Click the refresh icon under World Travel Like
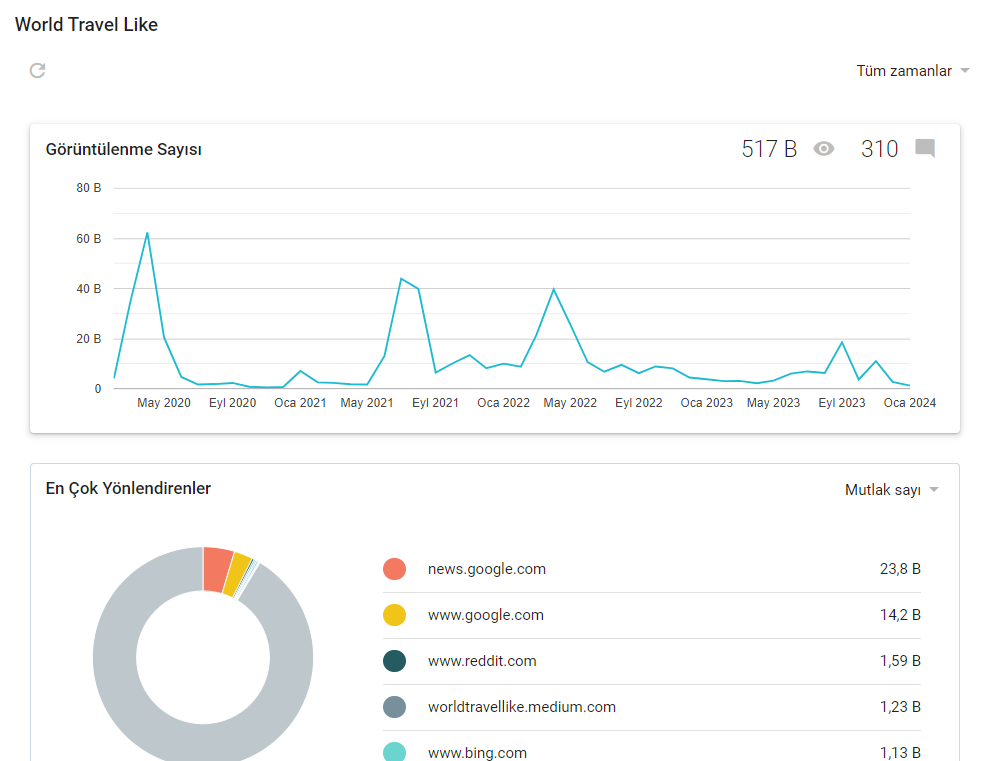 [x=38, y=70]
